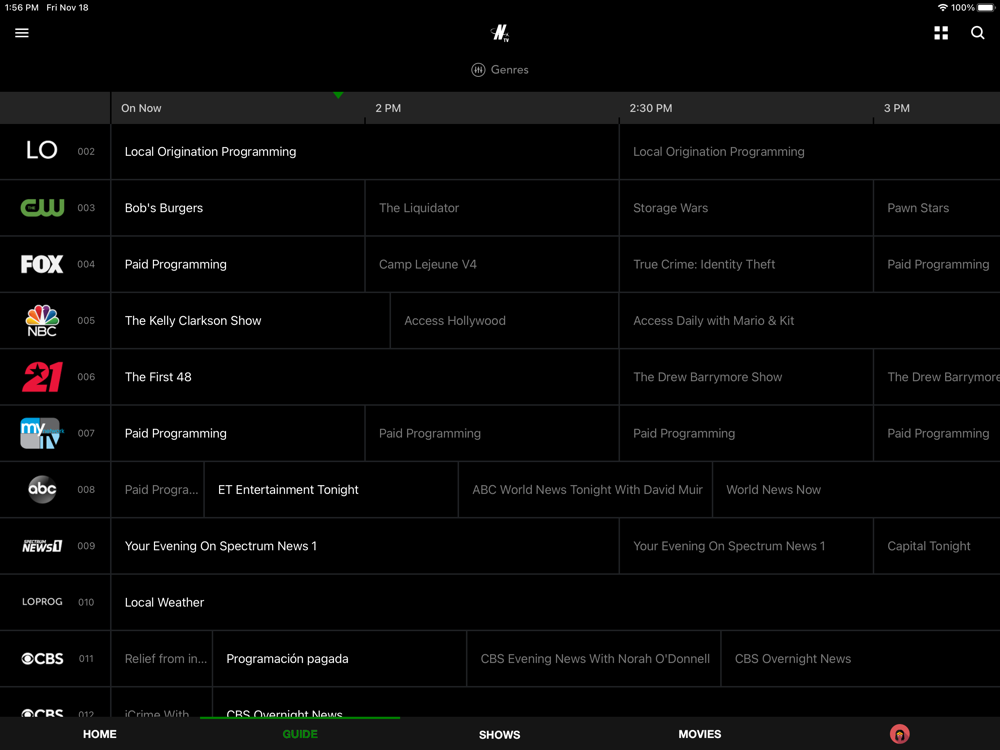Switch to the GUIDE tab
The image size is (1000, 750).
[300, 734]
